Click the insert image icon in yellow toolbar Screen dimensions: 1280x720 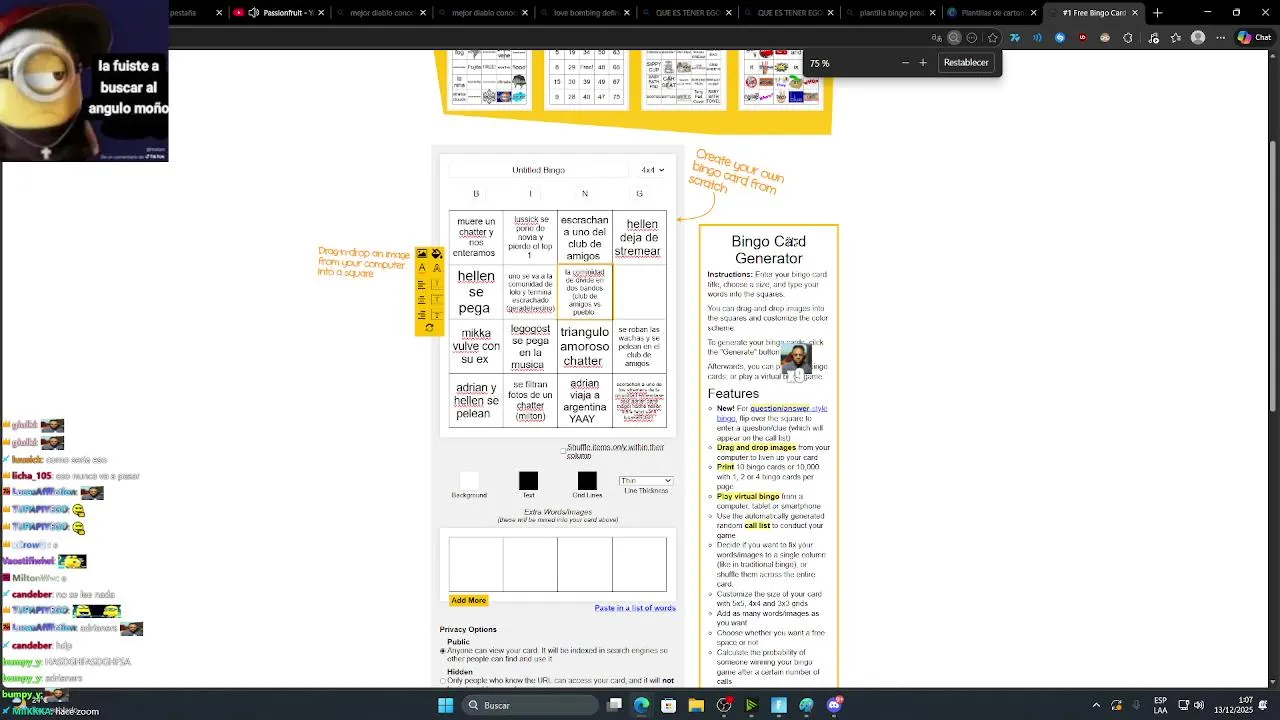pos(422,254)
